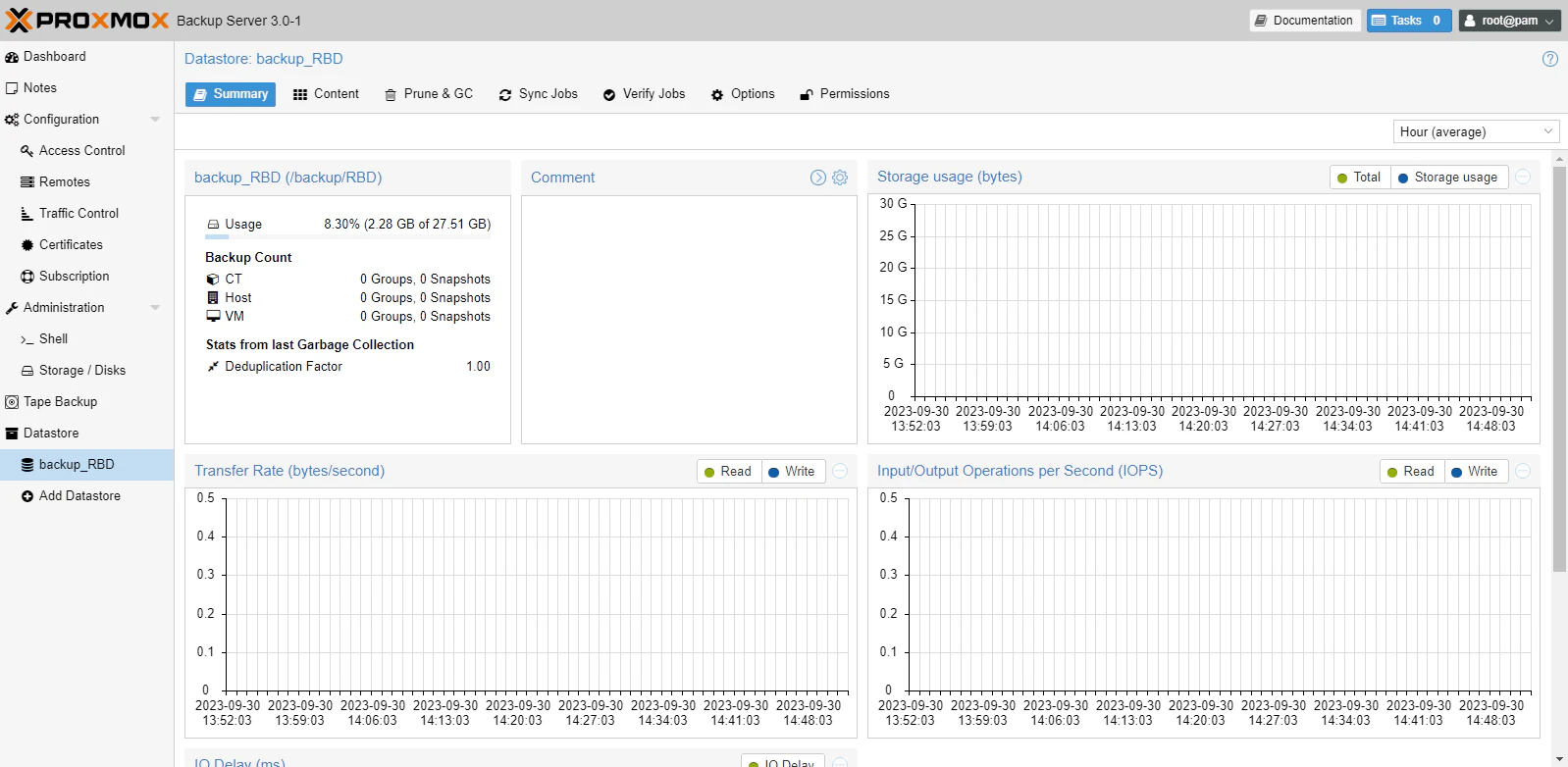Toggle the Storage usage series in chart legend
This screenshot has height=767, width=1568.
[x=1448, y=178]
